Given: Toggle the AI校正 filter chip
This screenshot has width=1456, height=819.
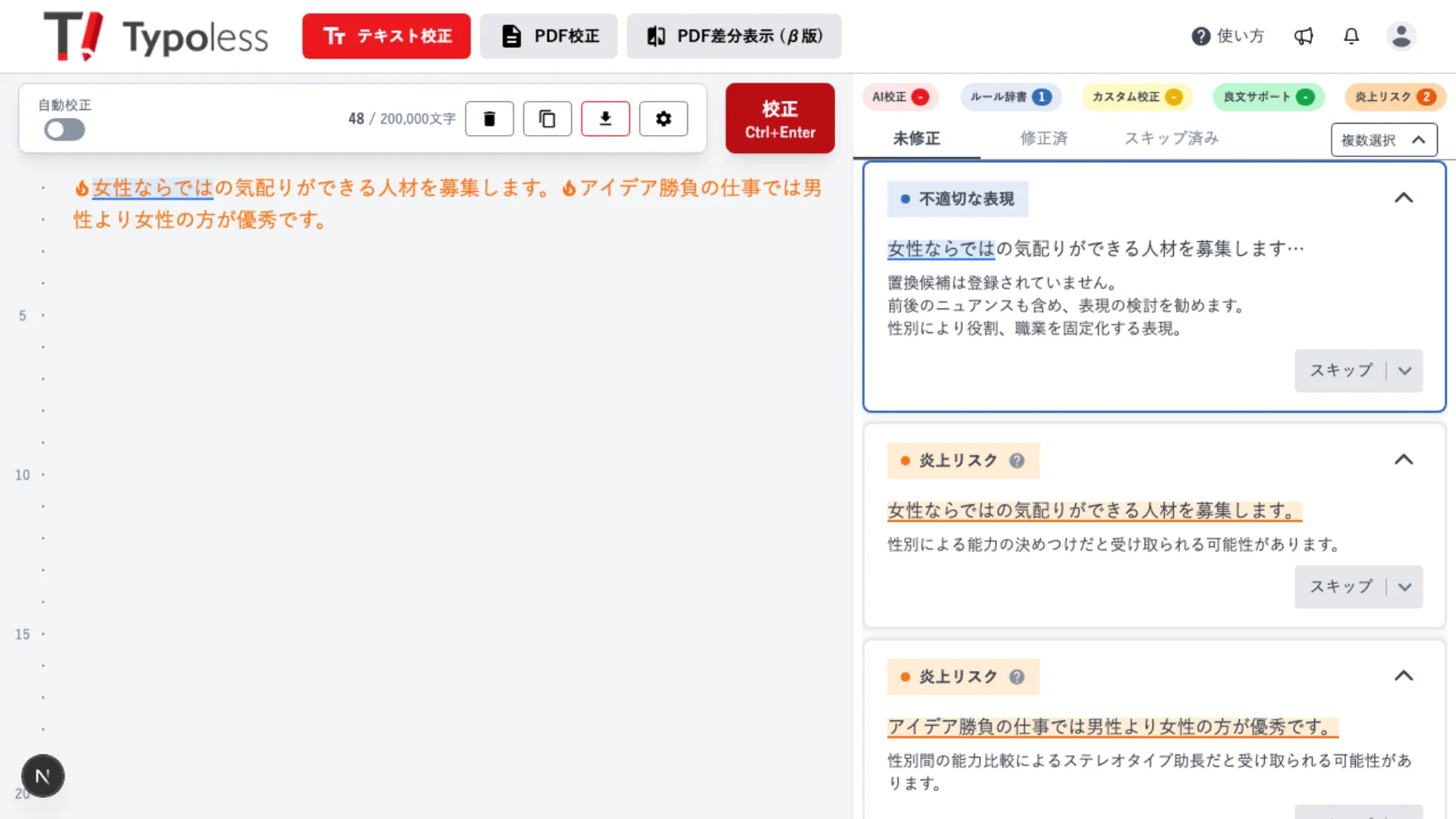Looking at the screenshot, I should pyautogui.click(x=900, y=96).
